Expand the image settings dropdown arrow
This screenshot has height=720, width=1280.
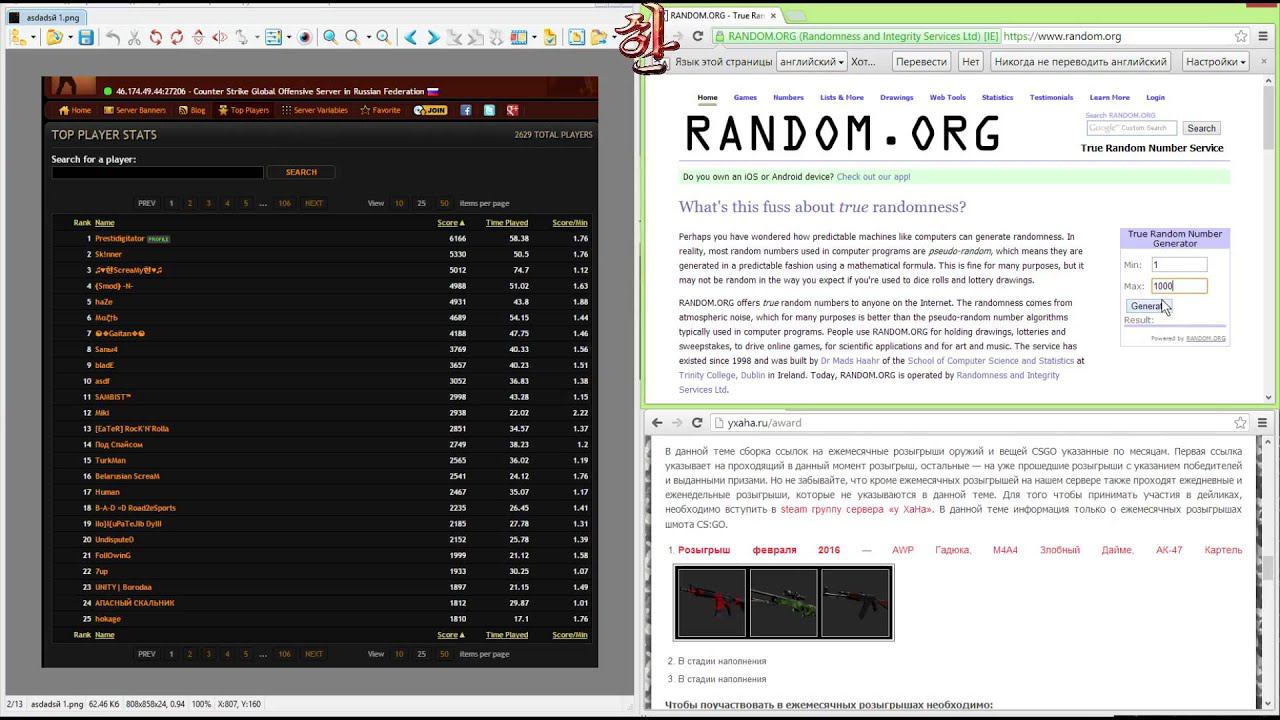pyautogui.click(x=287, y=38)
